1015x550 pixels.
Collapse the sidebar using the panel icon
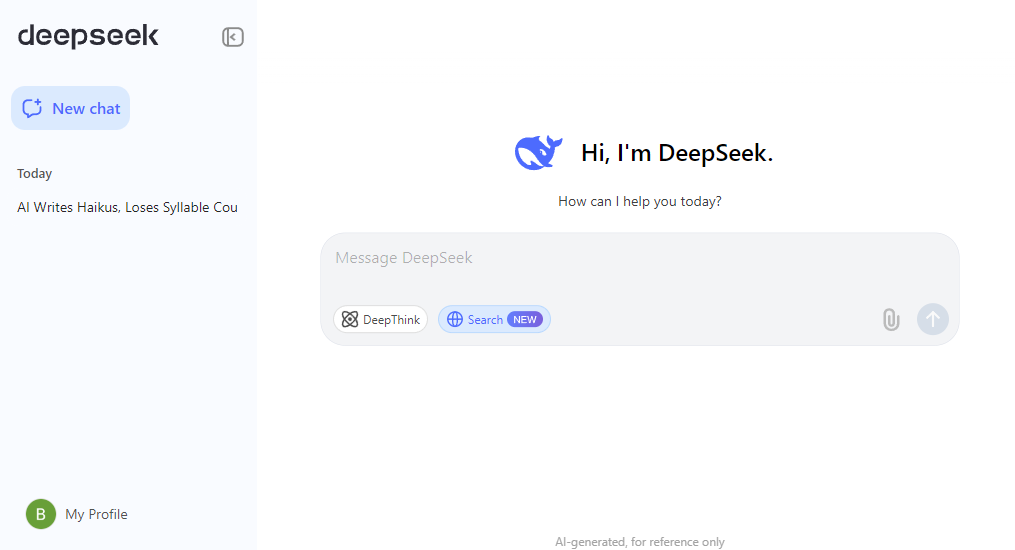coord(233,37)
